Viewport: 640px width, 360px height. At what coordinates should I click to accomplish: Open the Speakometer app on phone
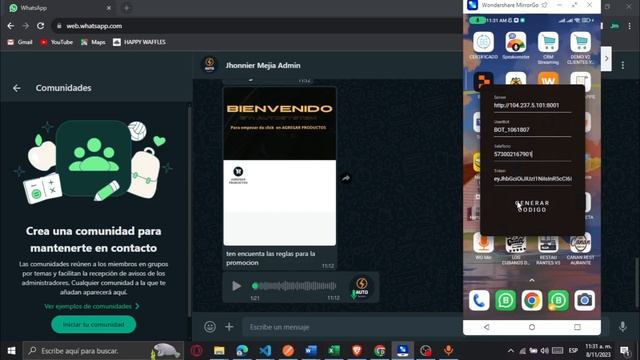516,46
